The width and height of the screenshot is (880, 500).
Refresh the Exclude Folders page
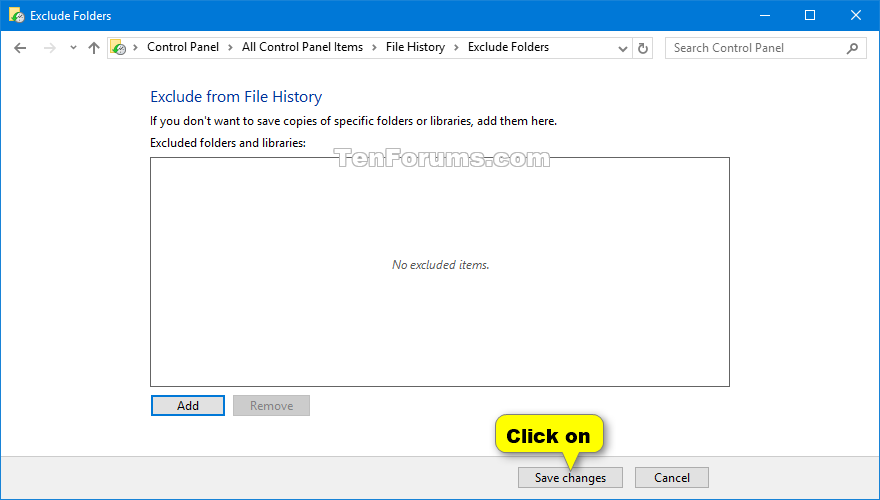(x=643, y=48)
